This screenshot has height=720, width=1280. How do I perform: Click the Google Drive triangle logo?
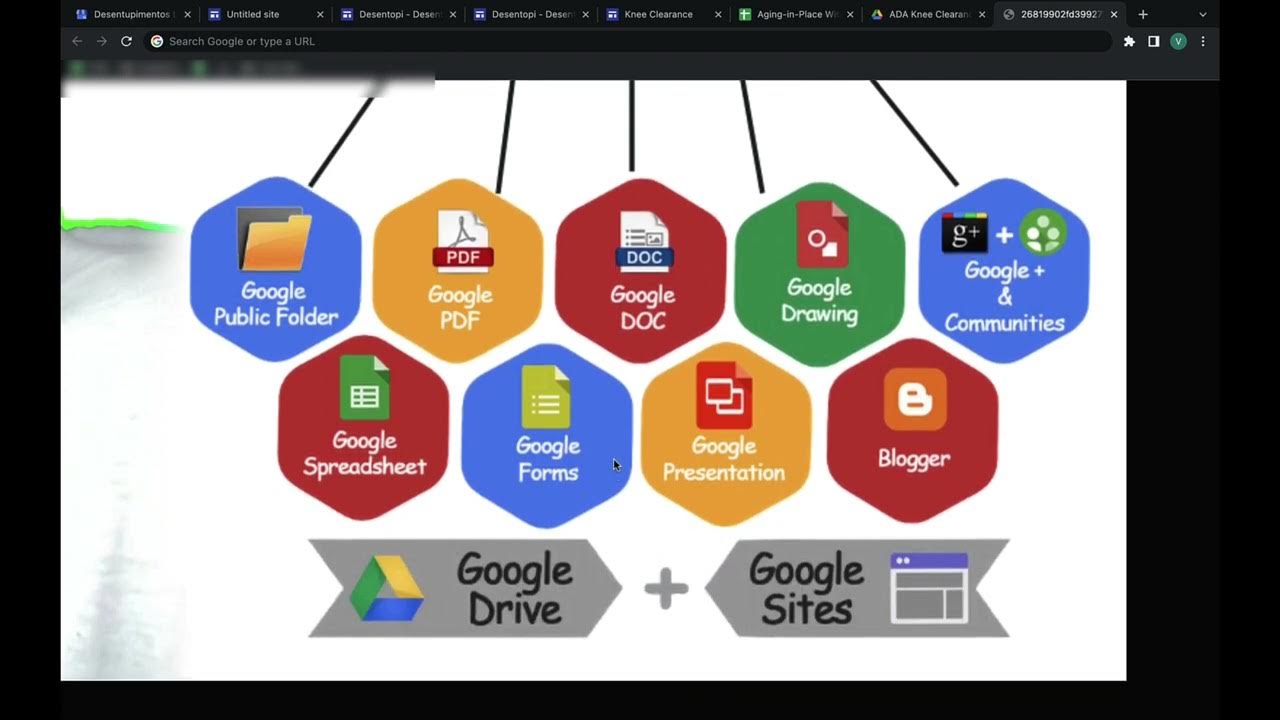pos(386,590)
